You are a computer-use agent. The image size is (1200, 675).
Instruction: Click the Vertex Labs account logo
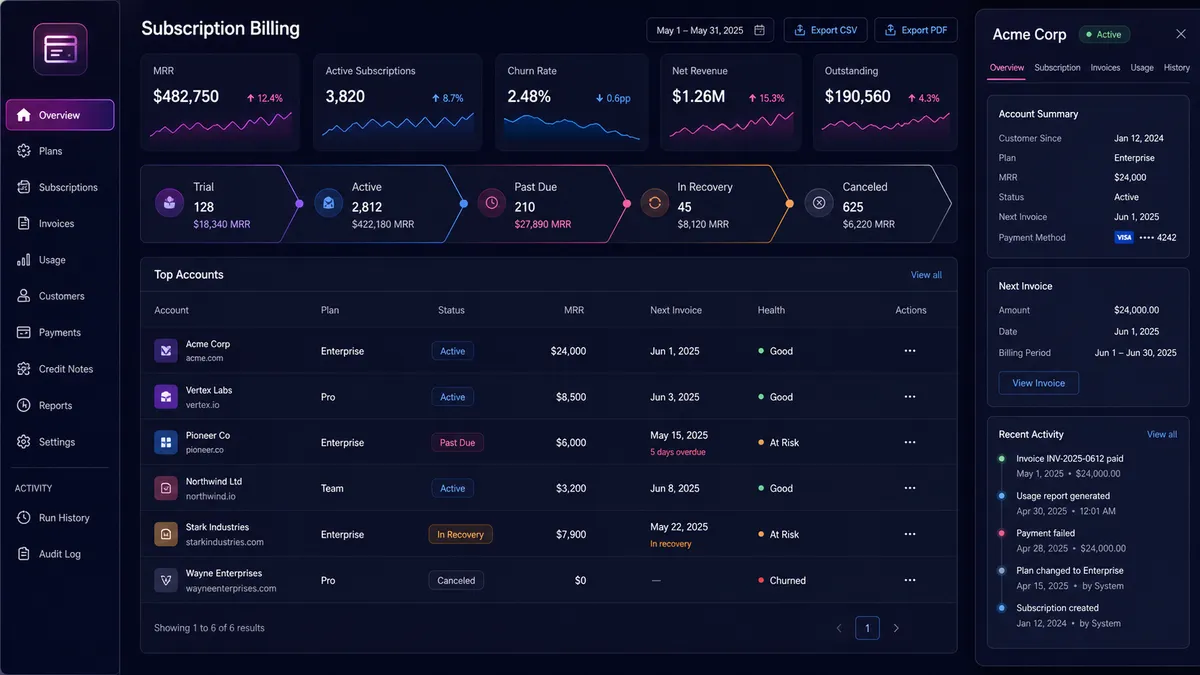coord(166,397)
